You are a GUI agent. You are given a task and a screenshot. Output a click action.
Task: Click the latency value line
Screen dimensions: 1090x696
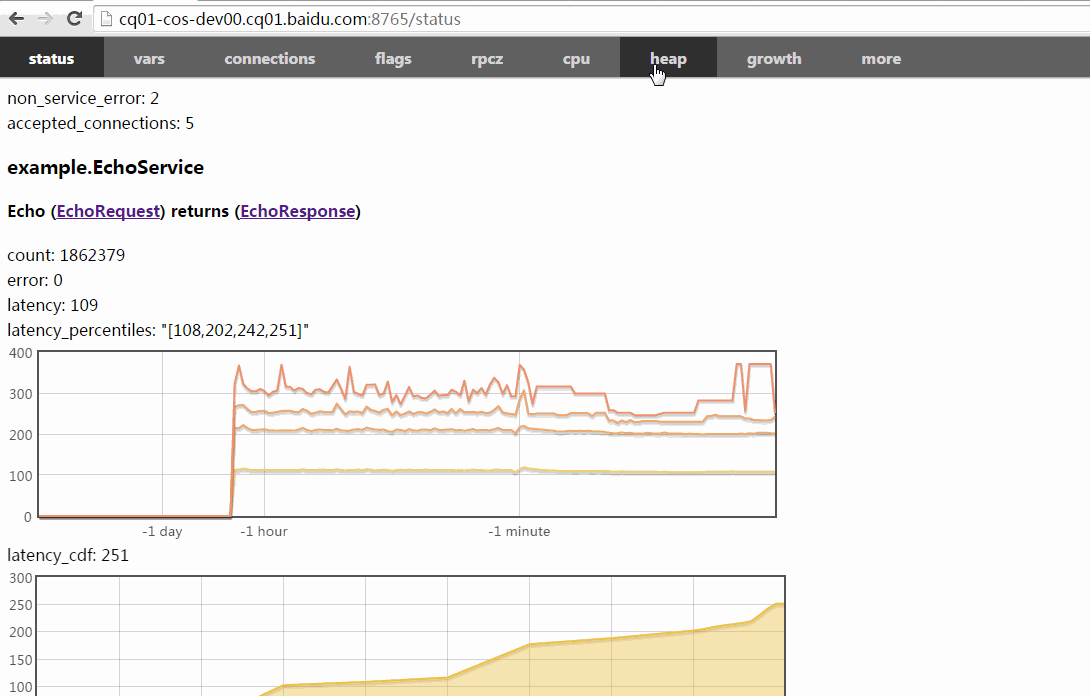52,305
